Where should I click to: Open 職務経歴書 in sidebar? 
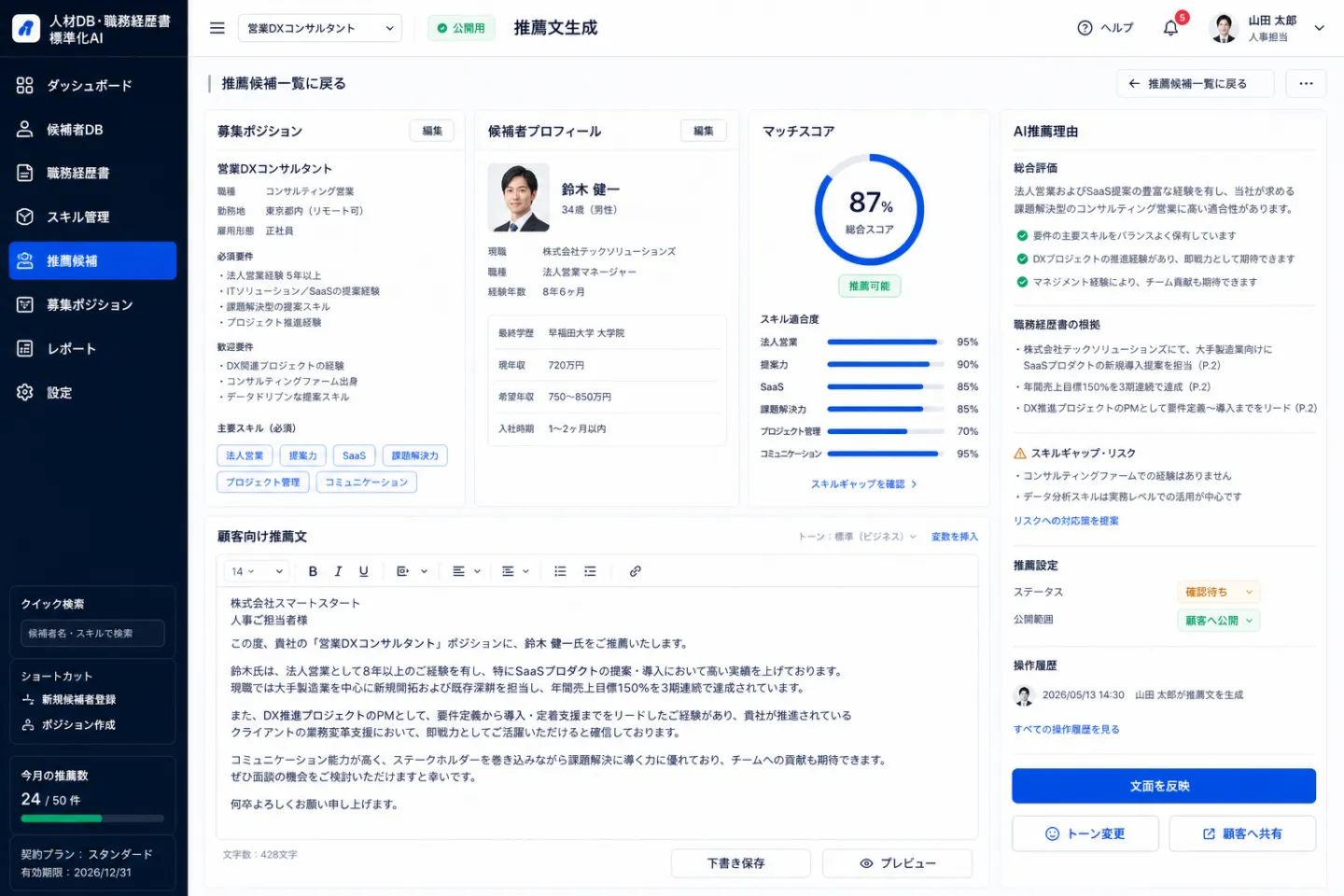92,173
